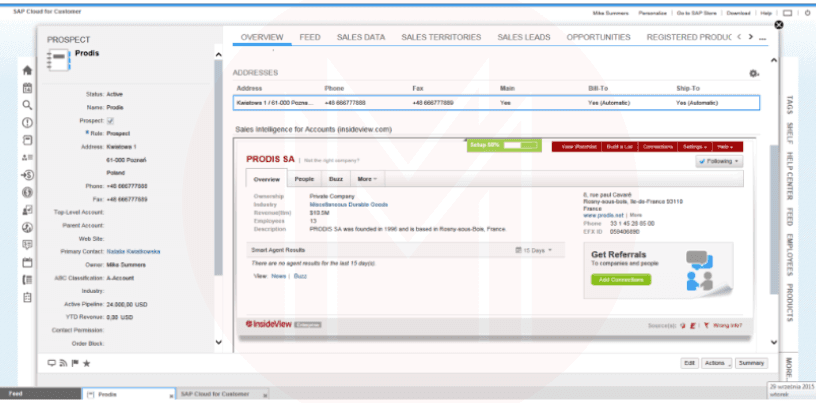The width and height of the screenshot is (821, 403).
Task: Open the Opportunities tab
Action: pyautogui.click(x=597, y=37)
